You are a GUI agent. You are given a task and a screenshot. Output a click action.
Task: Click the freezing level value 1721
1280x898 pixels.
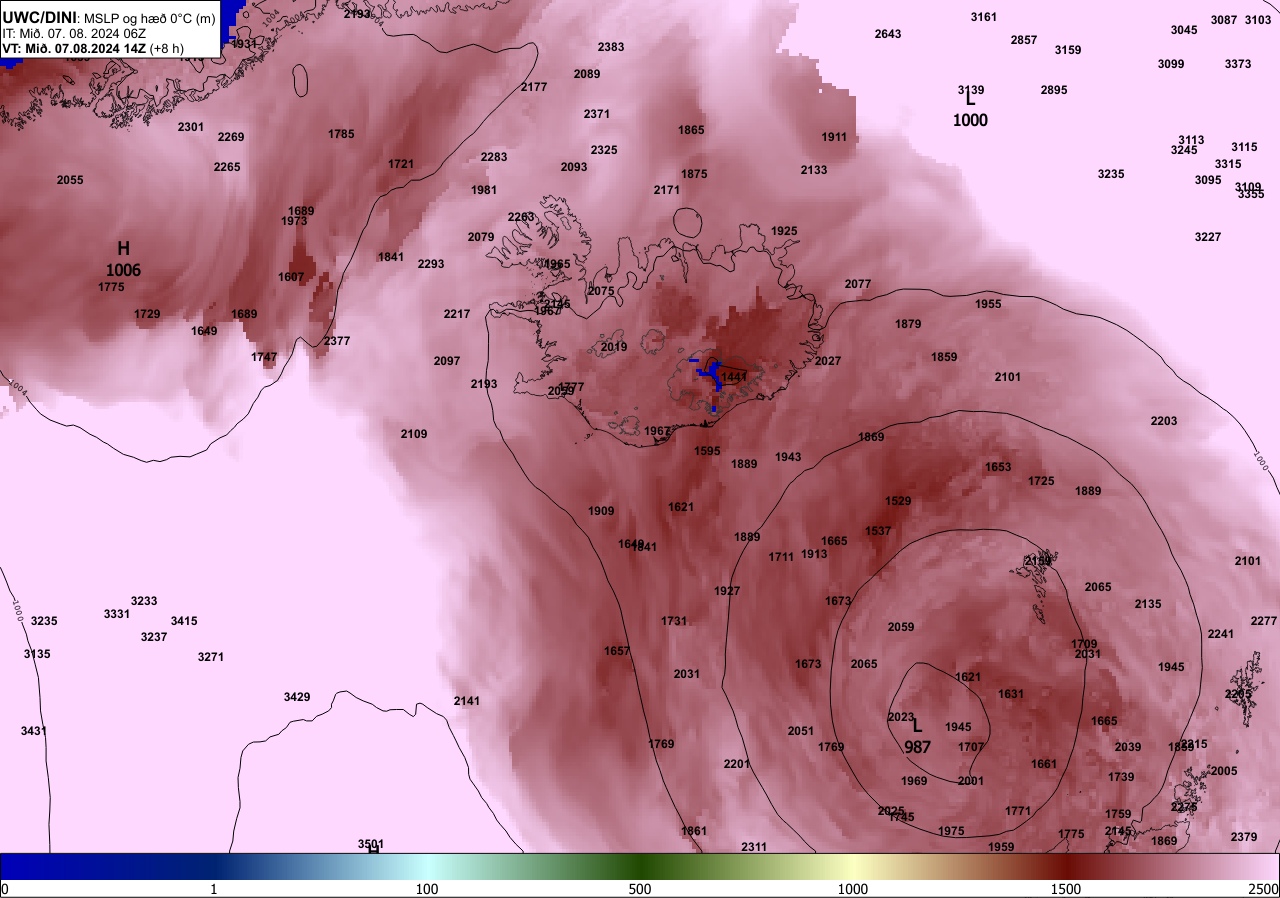coord(401,164)
